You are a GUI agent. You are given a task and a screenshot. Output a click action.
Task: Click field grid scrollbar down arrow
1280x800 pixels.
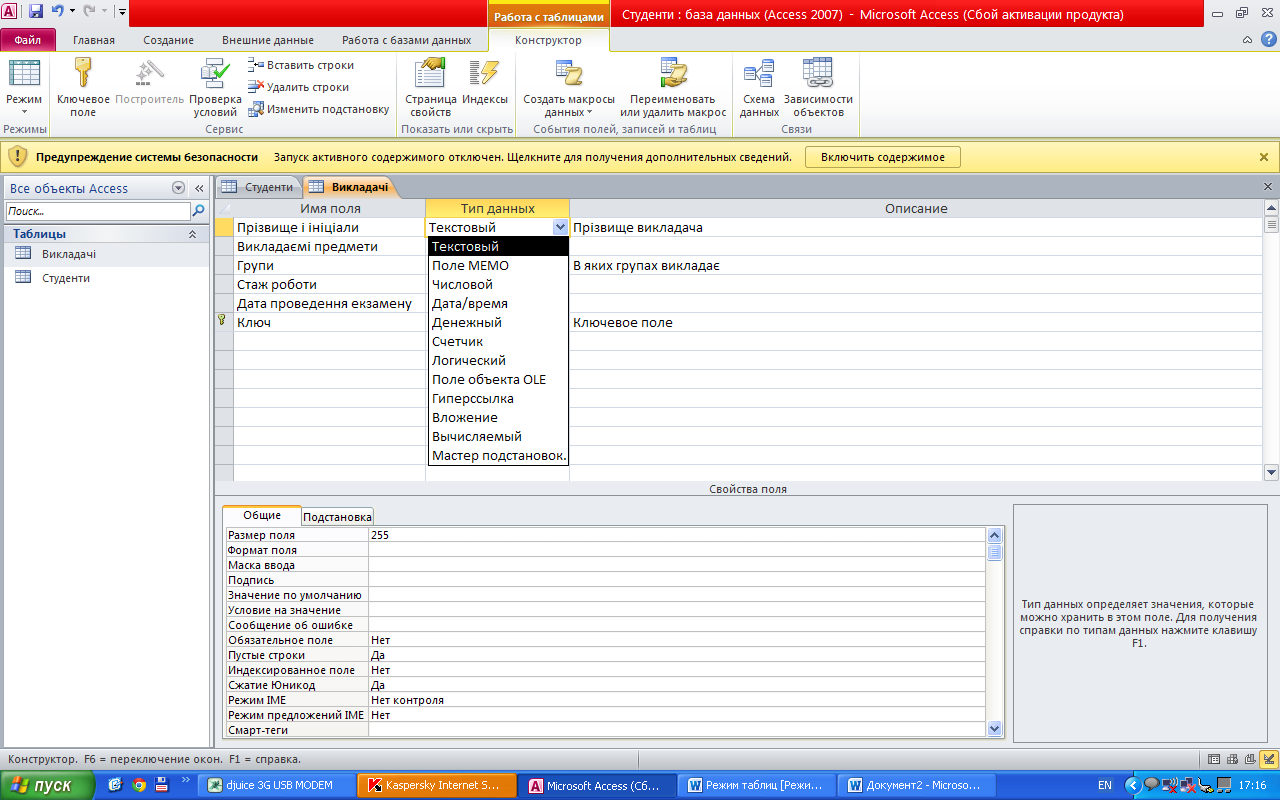click(x=1271, y=472)
